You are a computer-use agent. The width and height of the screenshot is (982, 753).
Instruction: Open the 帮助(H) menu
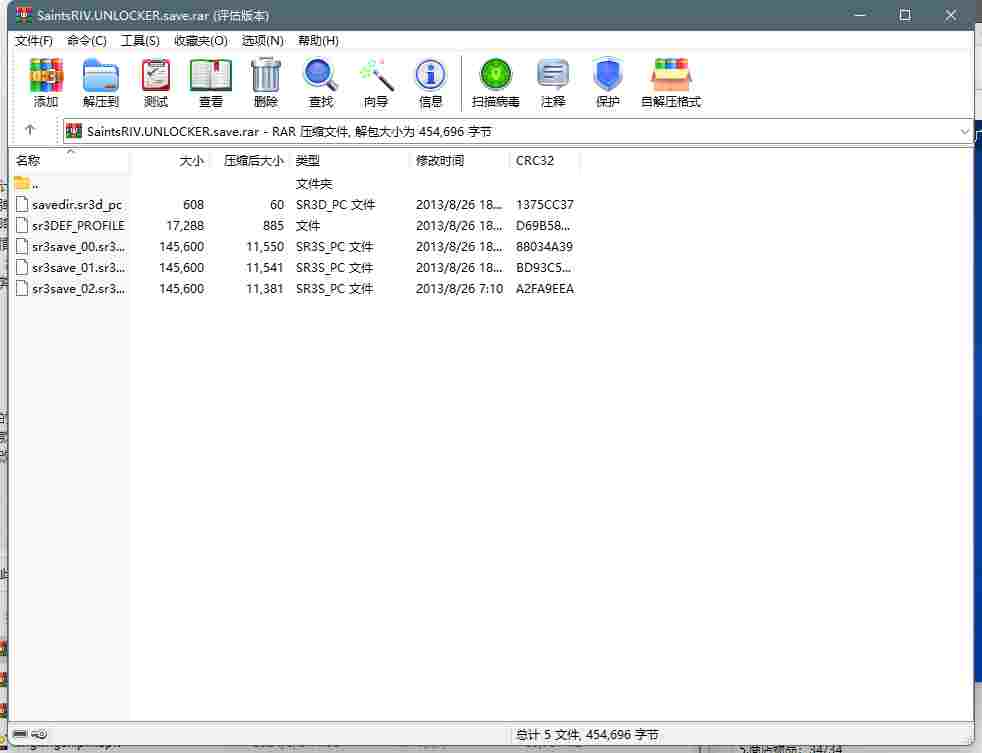point(318,41)
